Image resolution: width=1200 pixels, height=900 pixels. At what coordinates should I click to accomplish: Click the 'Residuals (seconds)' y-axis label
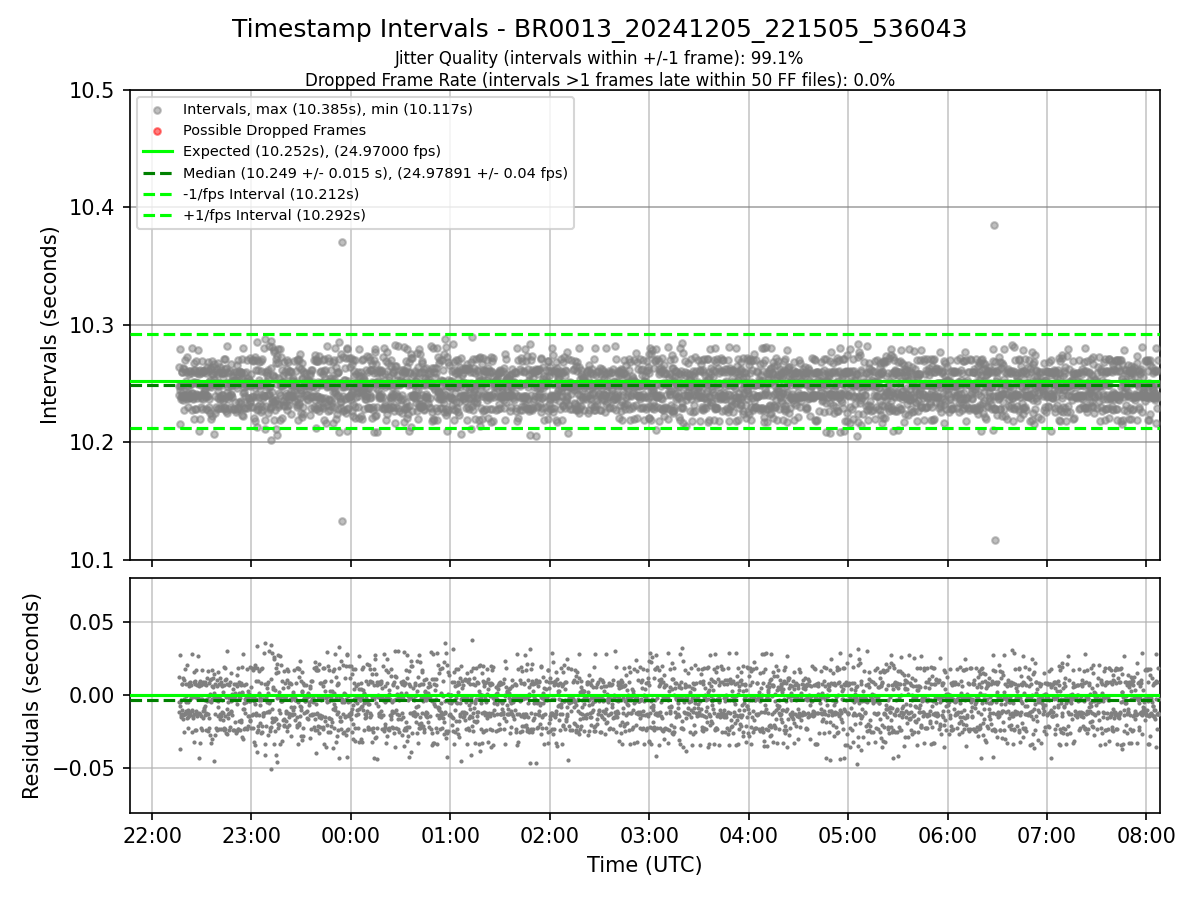31,696
